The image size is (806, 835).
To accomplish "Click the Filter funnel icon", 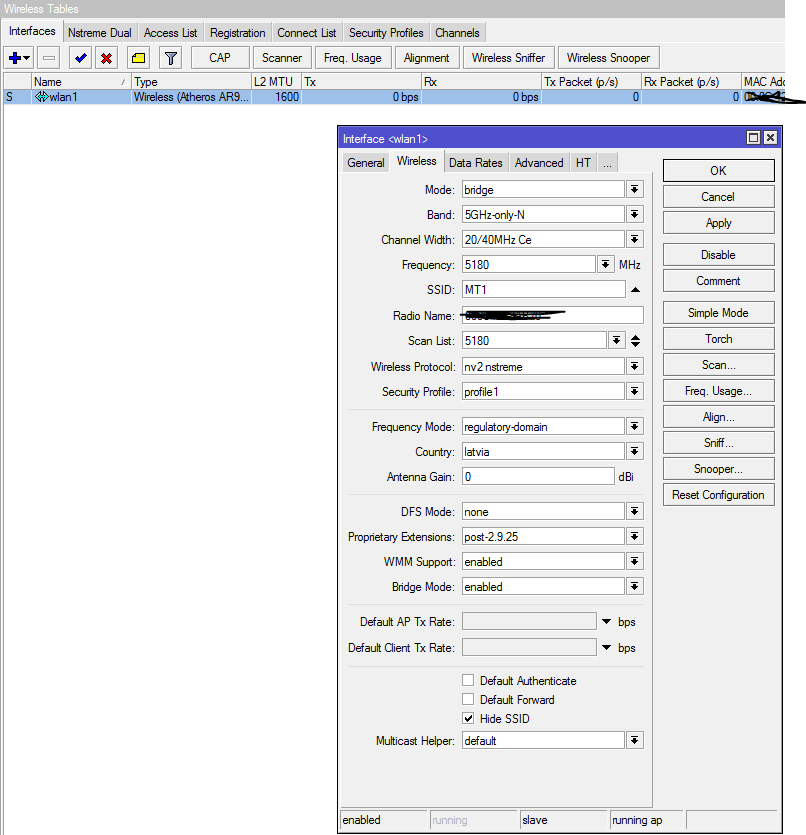I will pyautogui.click(x=170, y=58).
